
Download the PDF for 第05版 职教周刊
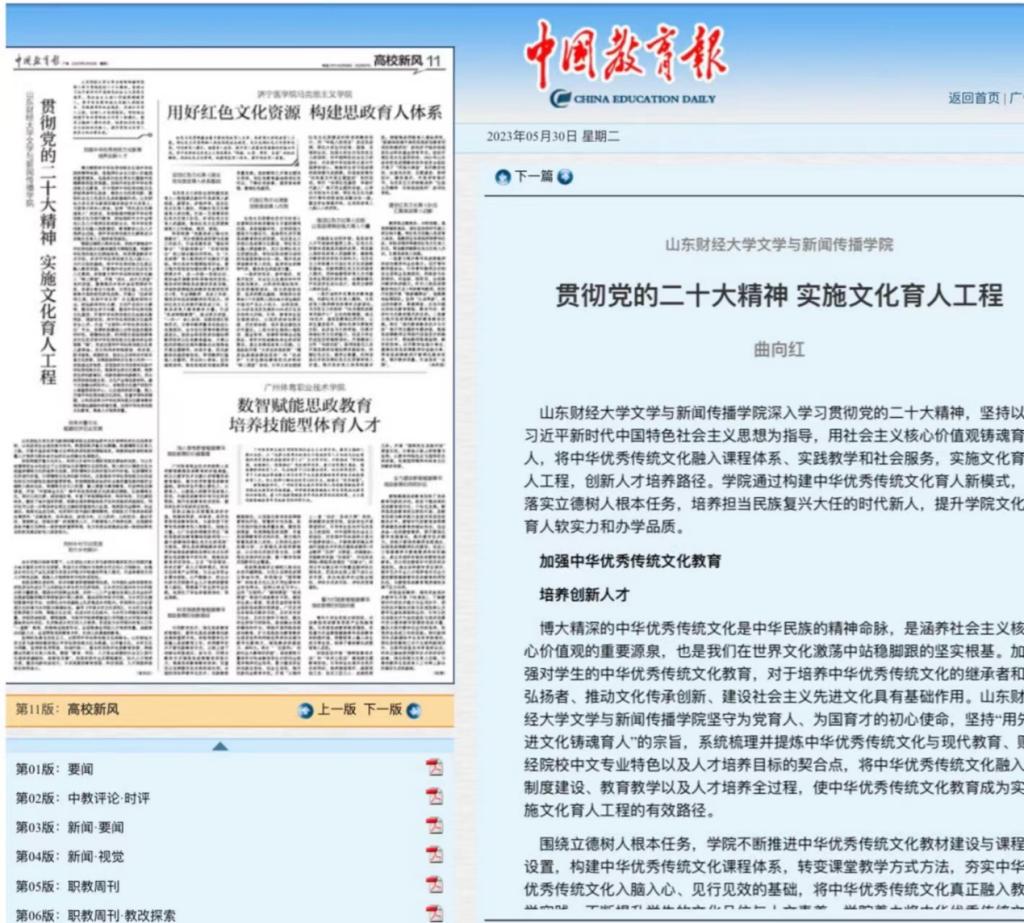point(434,885)
